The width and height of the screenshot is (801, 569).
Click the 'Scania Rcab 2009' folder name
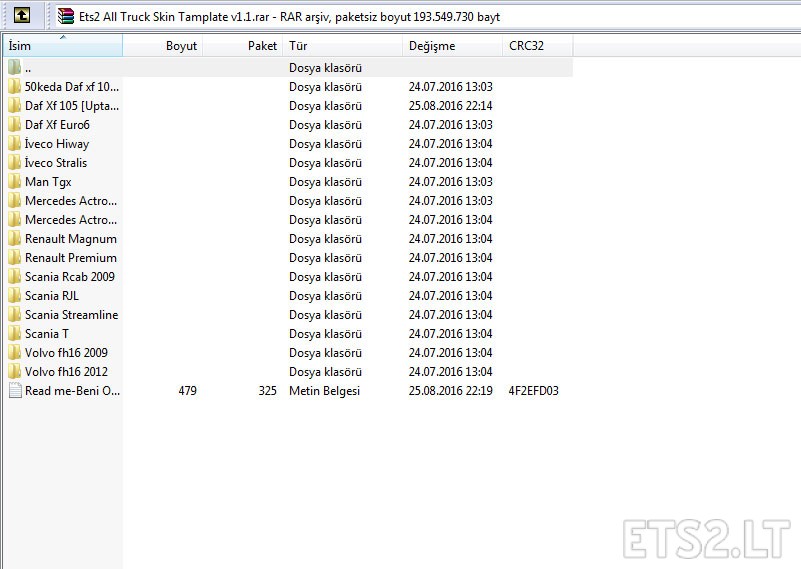(x=70, y=276)
